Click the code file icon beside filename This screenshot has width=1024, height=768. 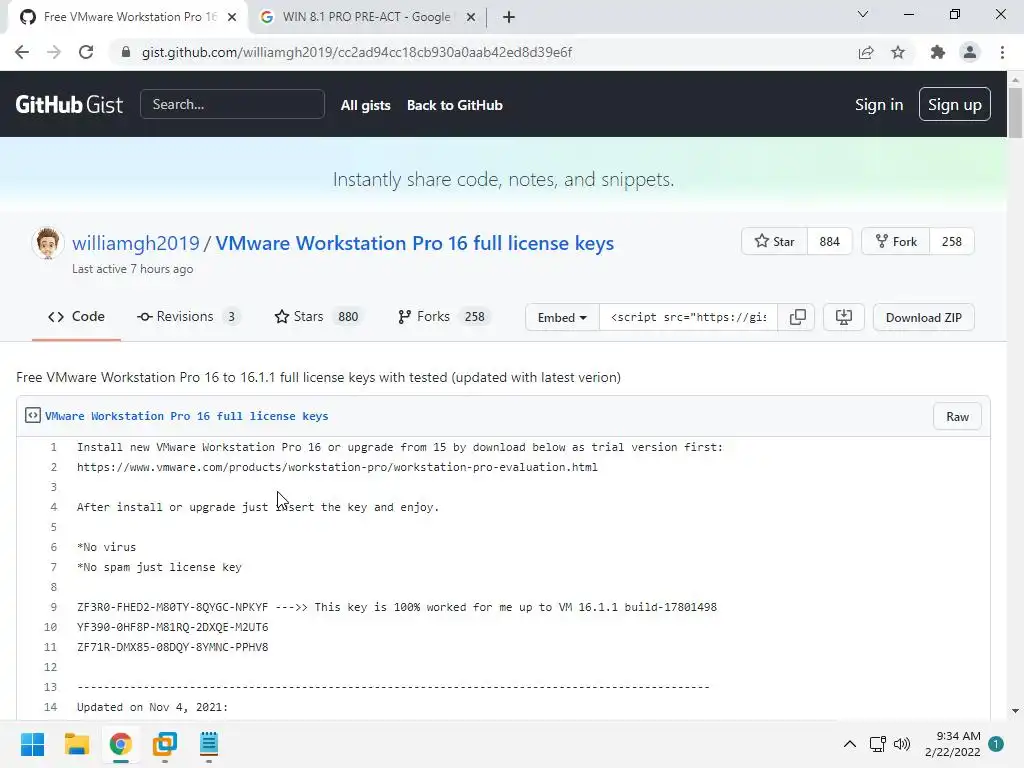33,415
